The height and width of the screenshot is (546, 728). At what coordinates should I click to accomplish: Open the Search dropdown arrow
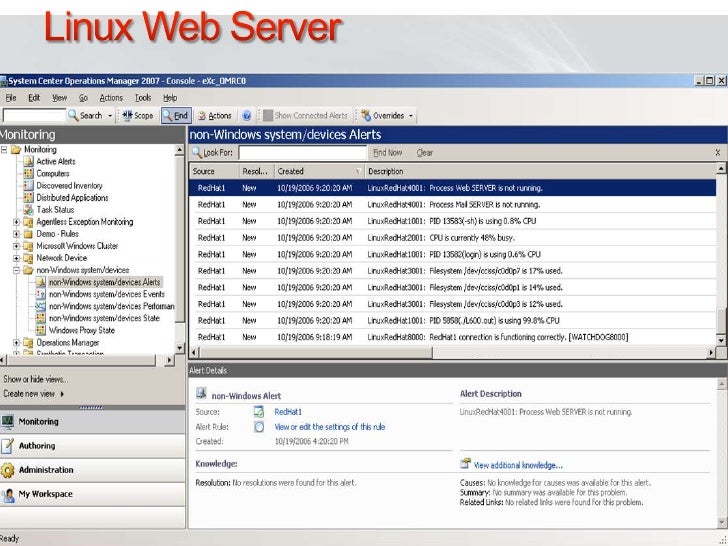[x=110, y=116]
